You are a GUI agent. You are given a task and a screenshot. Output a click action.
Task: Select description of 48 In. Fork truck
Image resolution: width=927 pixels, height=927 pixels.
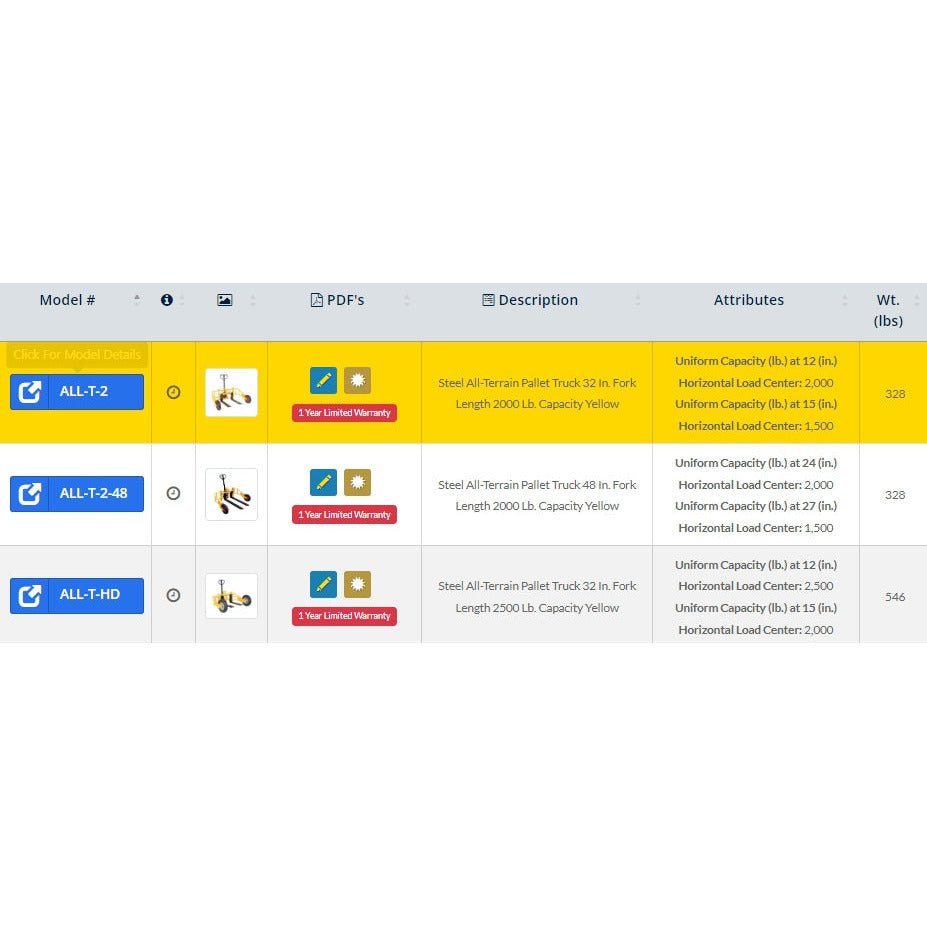537,495
